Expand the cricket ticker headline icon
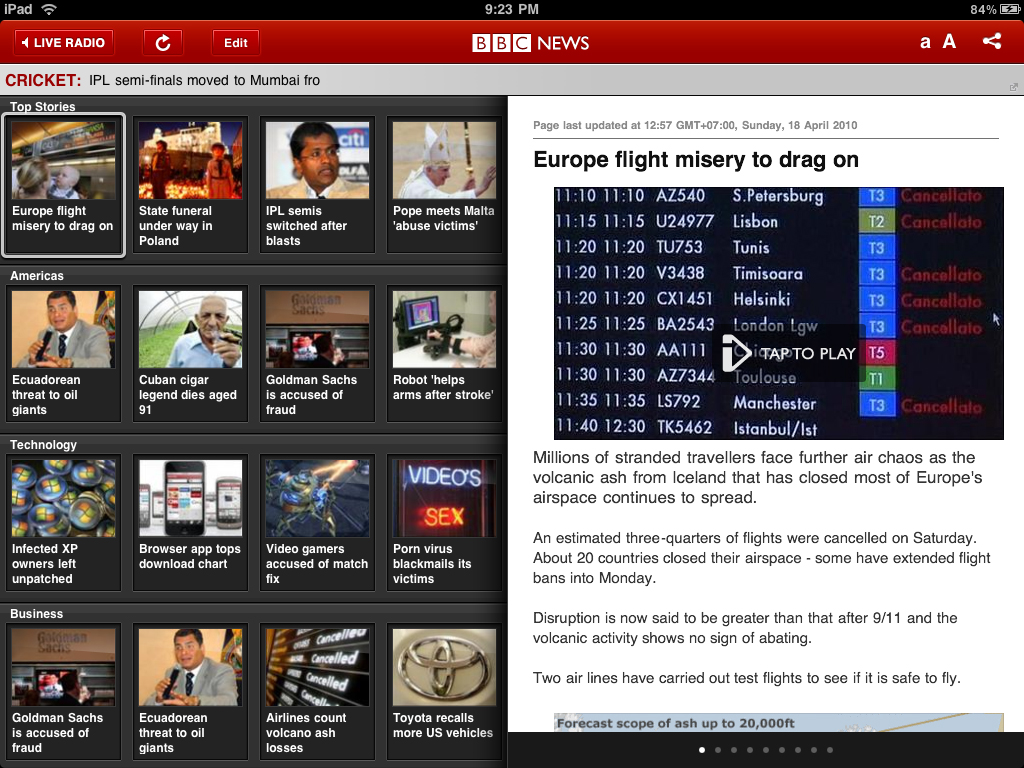 click(x=1015, y=87)
